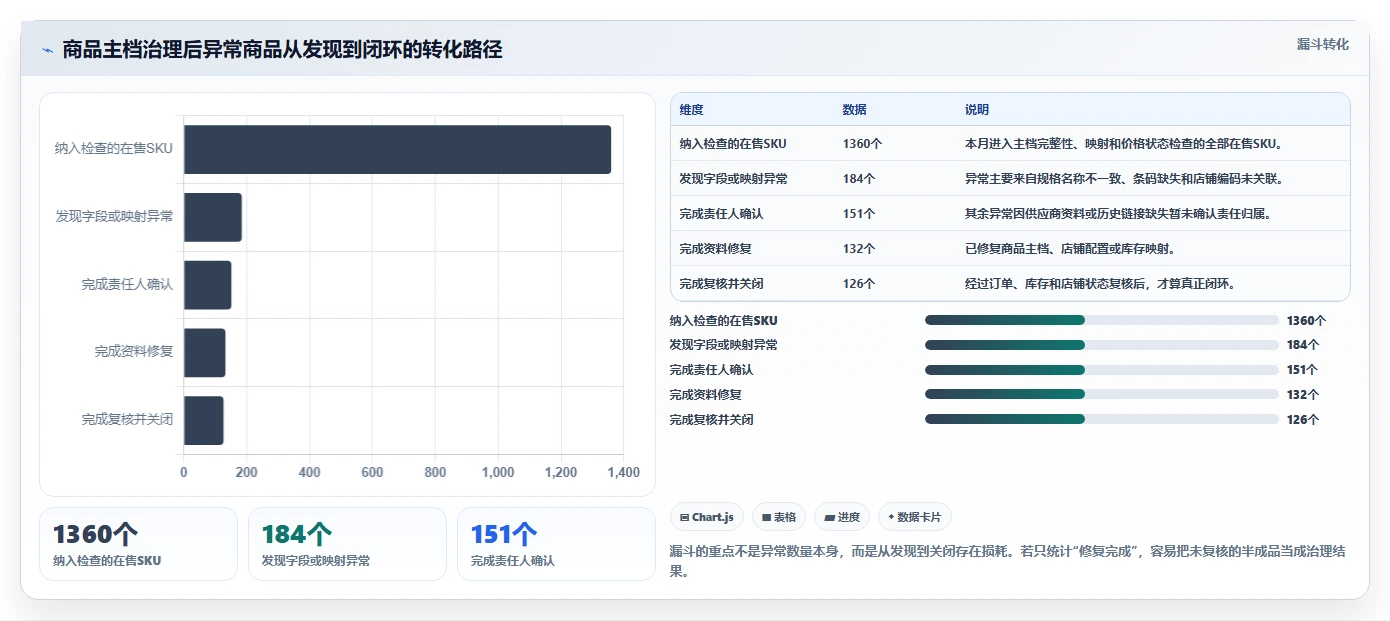1390x621 pixels.
Task: Click the 132个 cell in the table
Action: (859, 249)
